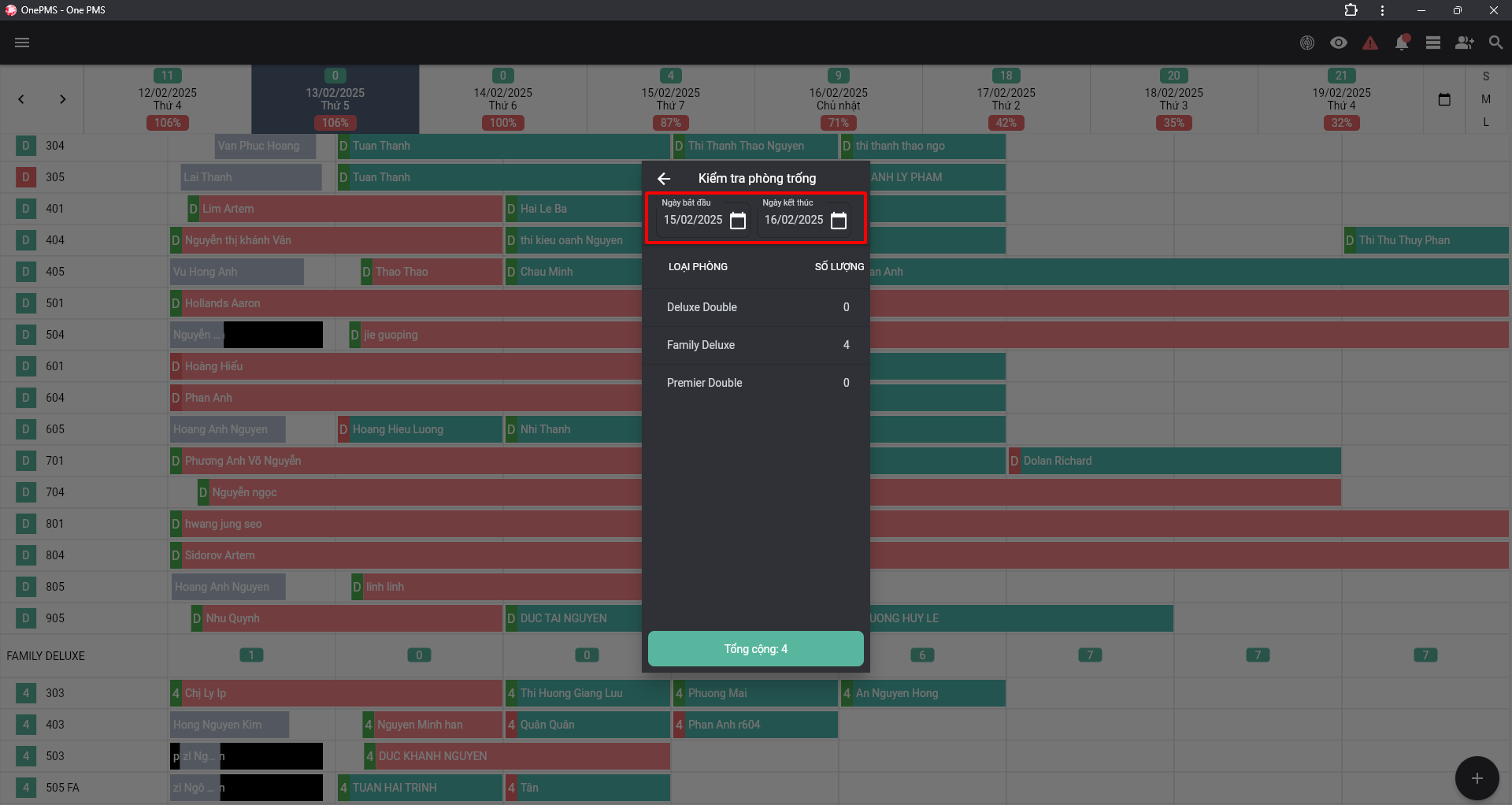The height and width of the screenshot is (805, 1512).
Task: Open Nguyễn thị khánh Vân booking bar
Action: point(336,240)
